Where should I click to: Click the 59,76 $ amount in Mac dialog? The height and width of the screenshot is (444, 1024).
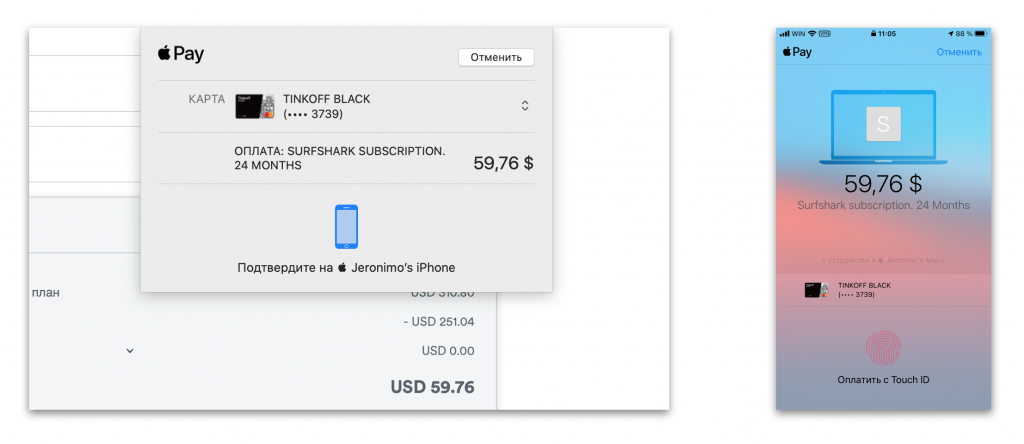click(503, 163)
